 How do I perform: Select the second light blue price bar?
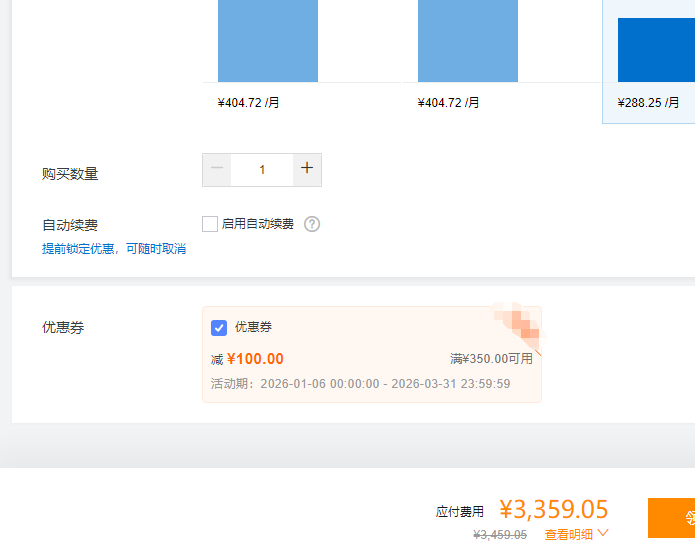[467, 40]
